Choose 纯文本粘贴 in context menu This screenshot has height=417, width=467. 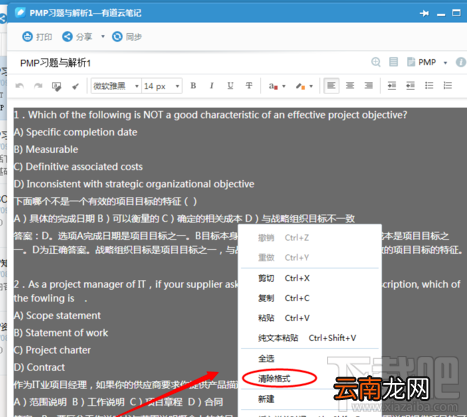(310, 338)
